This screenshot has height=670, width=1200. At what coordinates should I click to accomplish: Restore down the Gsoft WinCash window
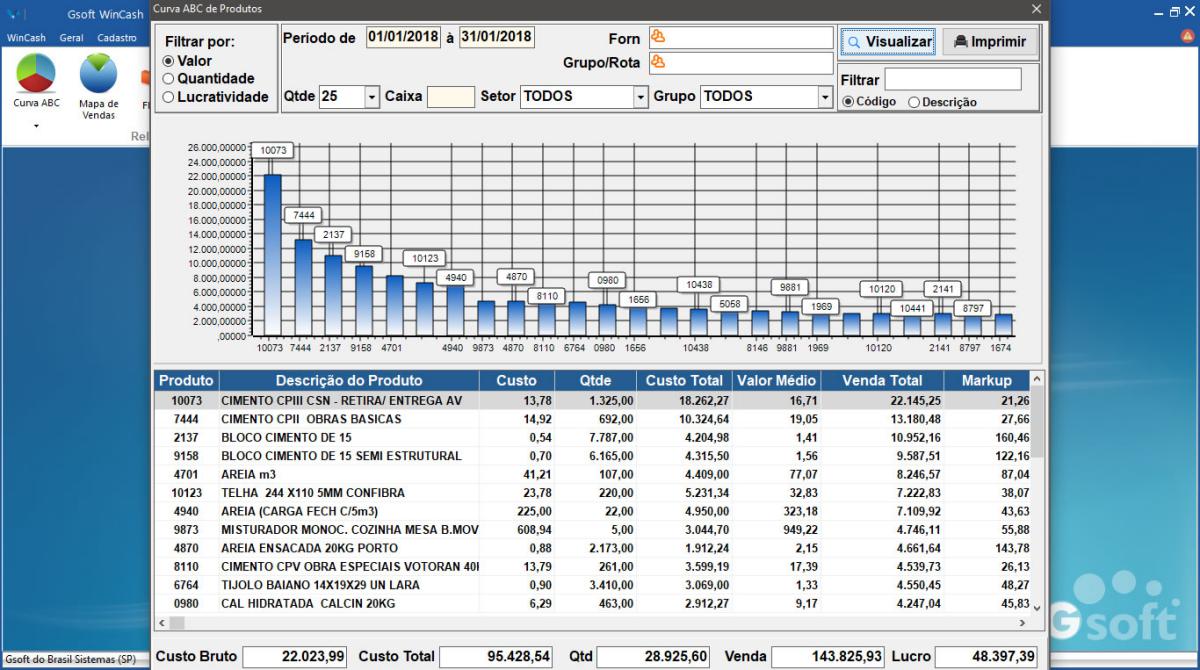click(x=1175, y=12)
